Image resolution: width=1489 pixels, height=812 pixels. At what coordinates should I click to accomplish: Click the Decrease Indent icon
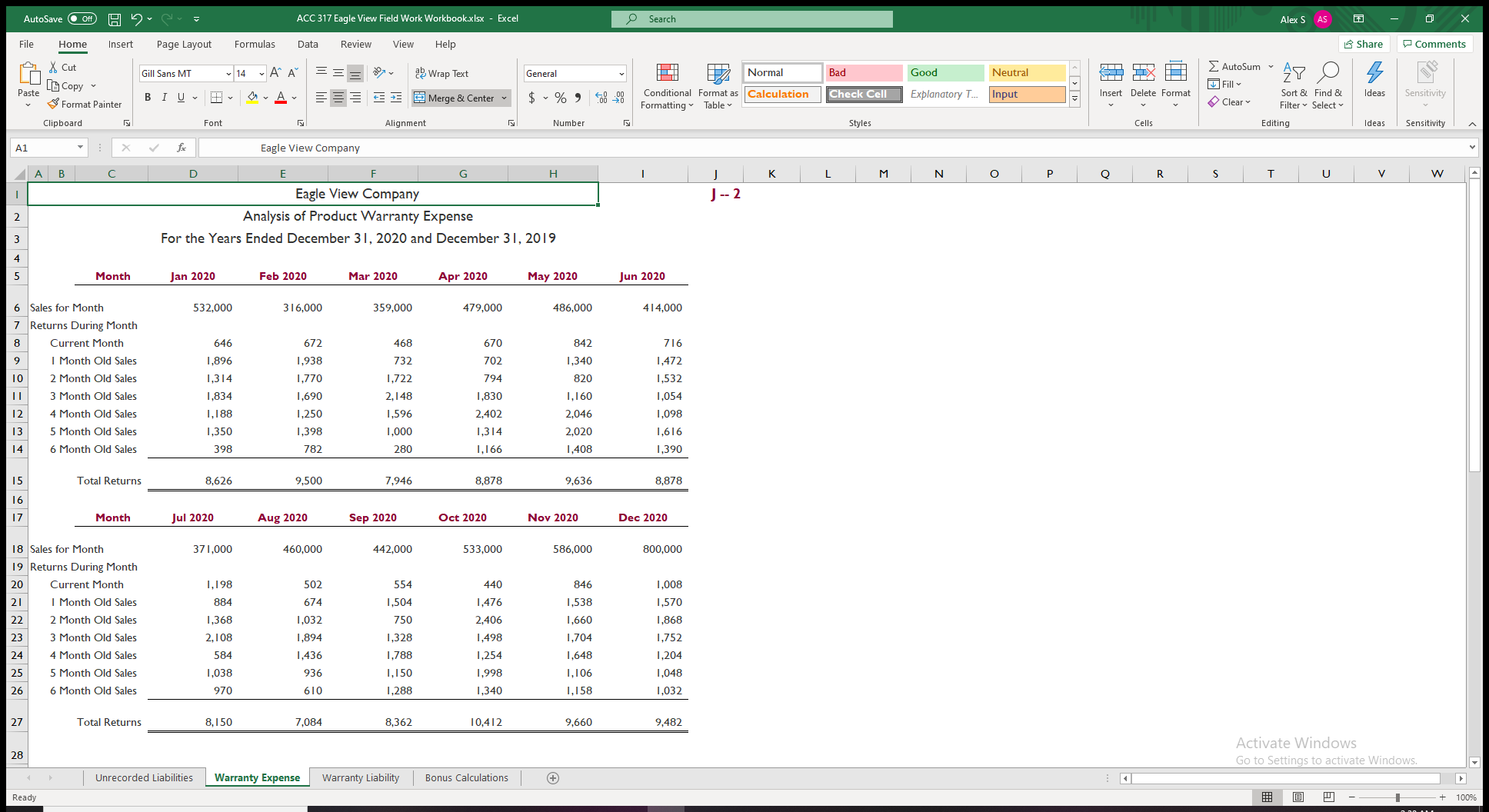pyautogui.click(x=379, y=98)
